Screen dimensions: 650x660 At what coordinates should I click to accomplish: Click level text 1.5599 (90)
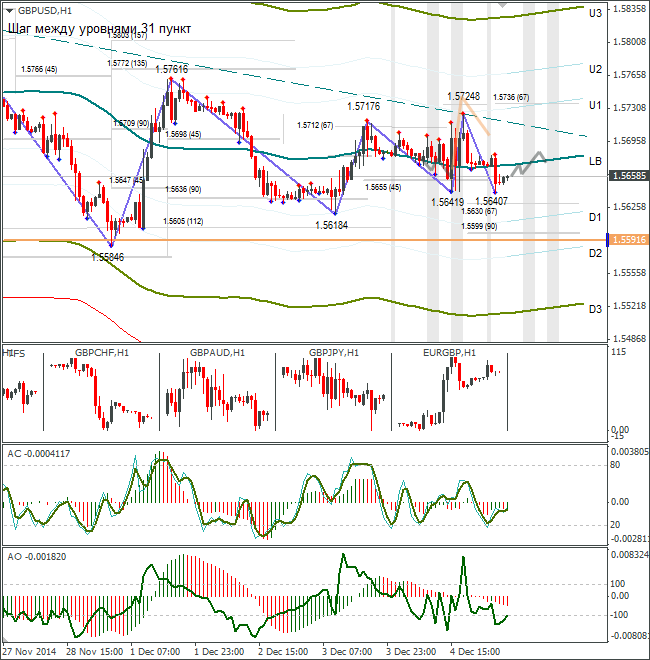click(x=479, y=226)
